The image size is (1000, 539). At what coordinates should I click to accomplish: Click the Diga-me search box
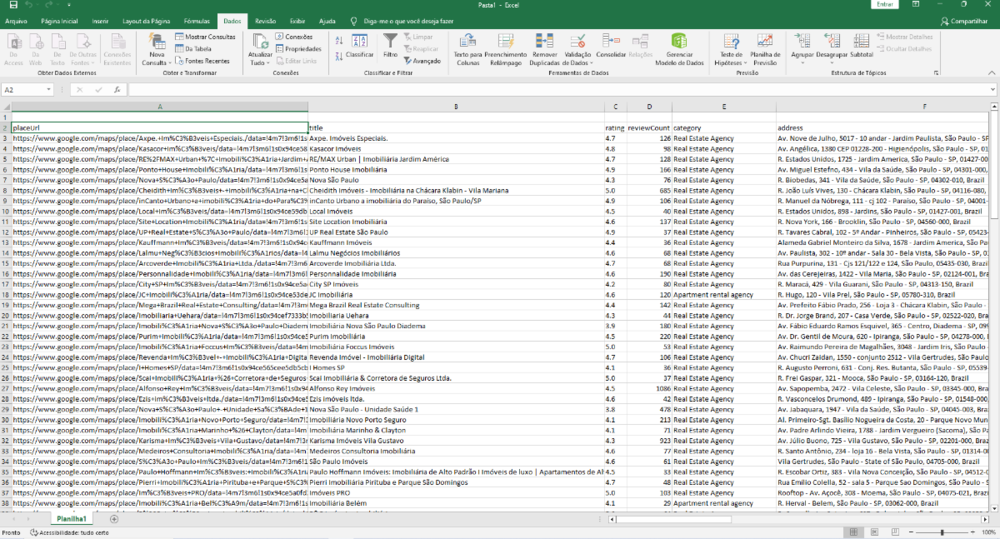click(408, 21)
